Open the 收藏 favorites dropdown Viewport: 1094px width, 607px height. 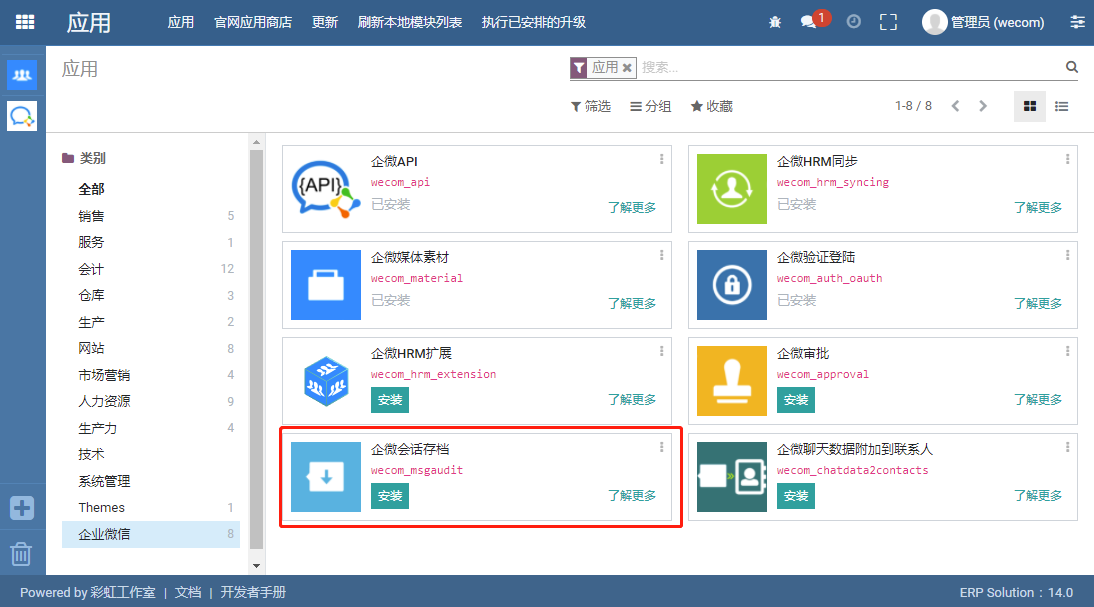click(x=712, y=106)
